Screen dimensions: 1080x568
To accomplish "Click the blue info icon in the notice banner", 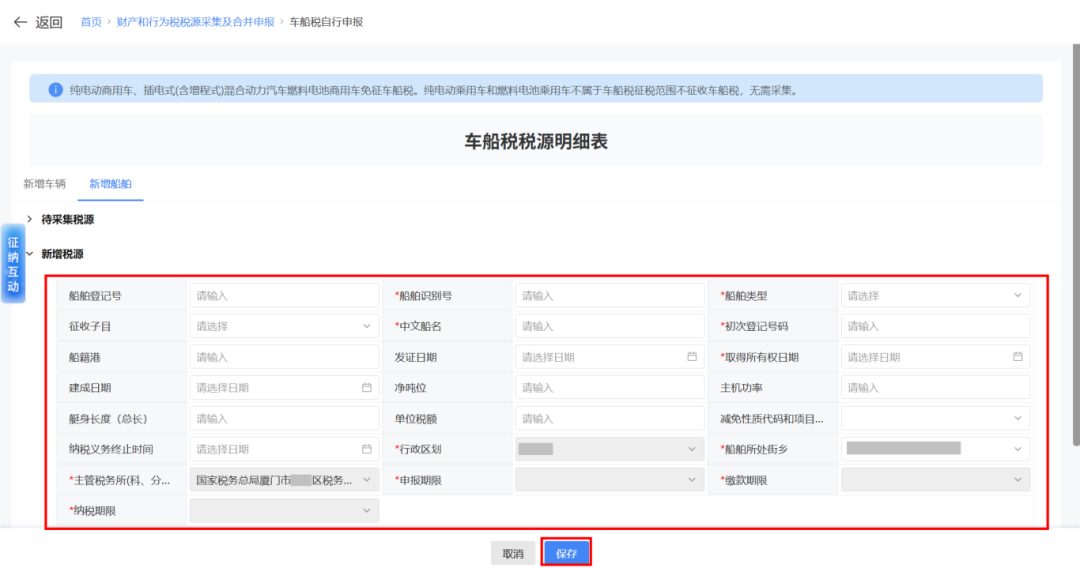I will tap(55, 90).
